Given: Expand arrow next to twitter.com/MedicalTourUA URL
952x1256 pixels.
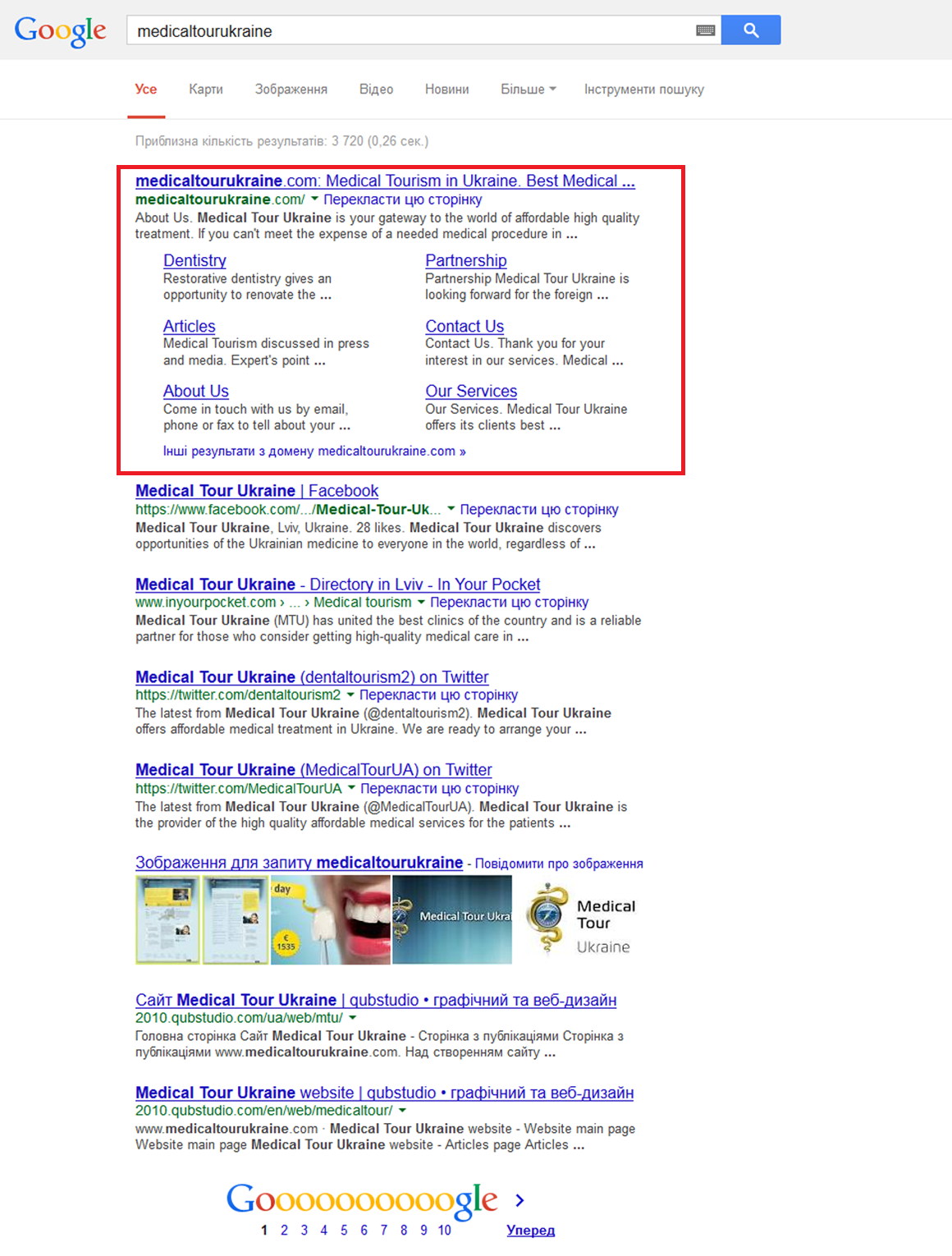Looking at the screenshot, I should tap(351, 788).
